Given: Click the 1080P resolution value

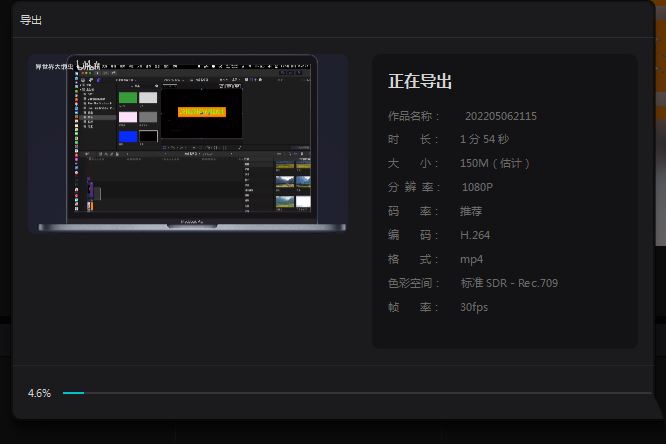Looking at the screenshot, I should tap(477, 188).
